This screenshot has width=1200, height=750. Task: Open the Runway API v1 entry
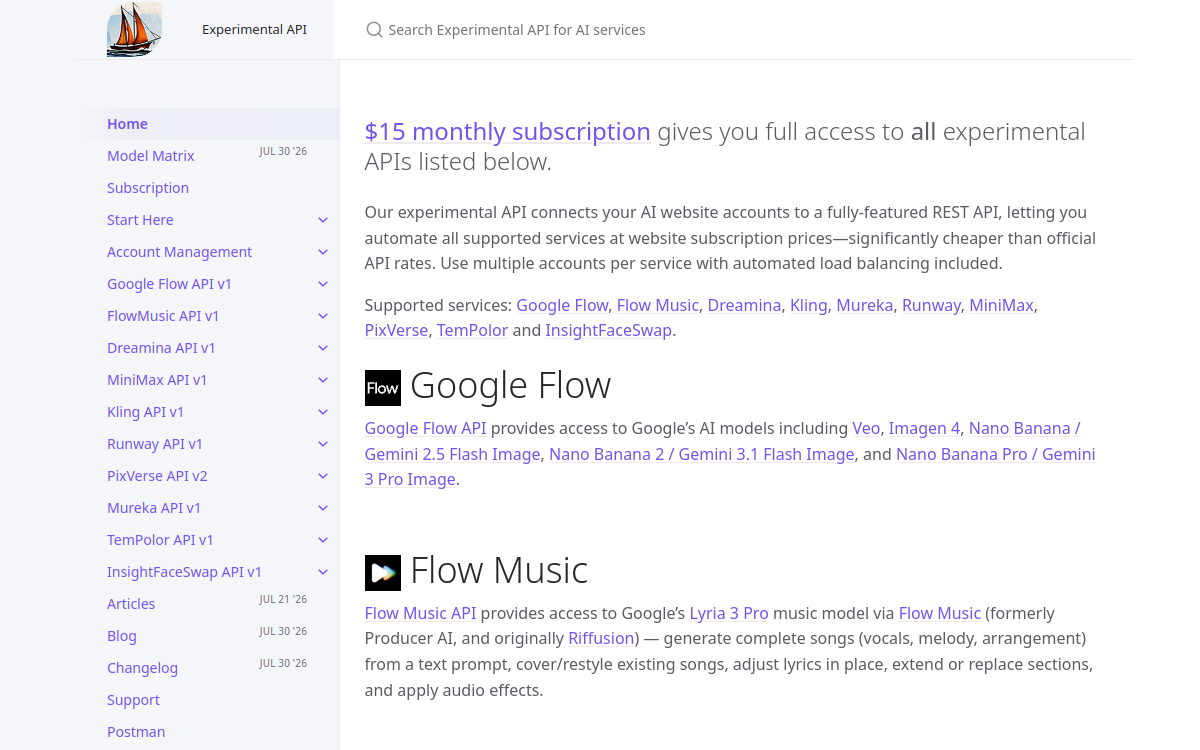(x=155, y=444)
